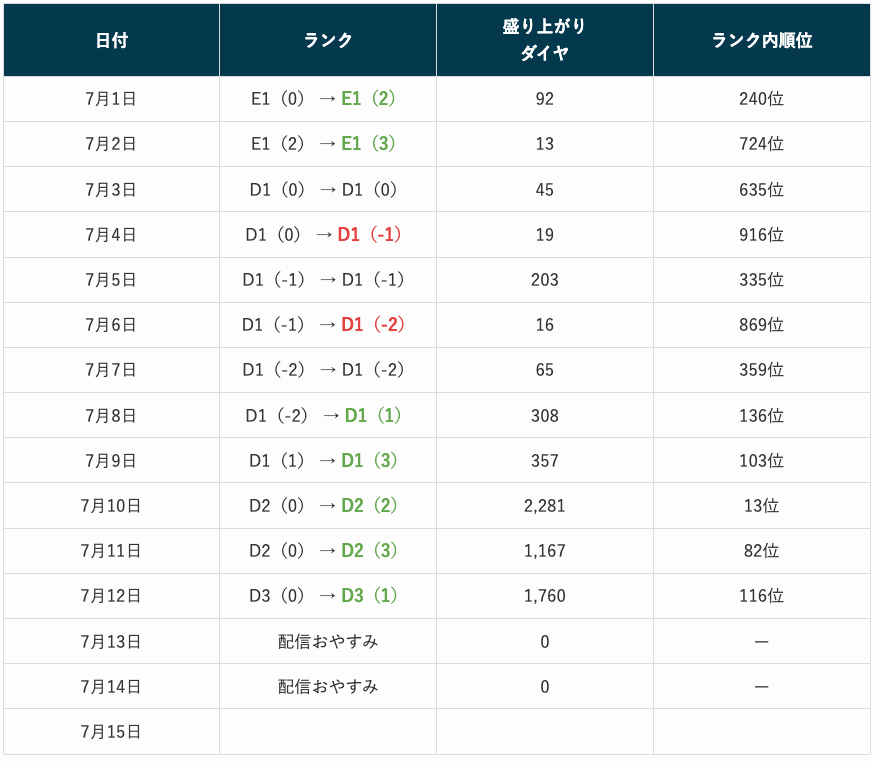Select the green D3 (1) rank text
Image resolution: width=873 pixels, height=763 pixels.
pos(368,596)
